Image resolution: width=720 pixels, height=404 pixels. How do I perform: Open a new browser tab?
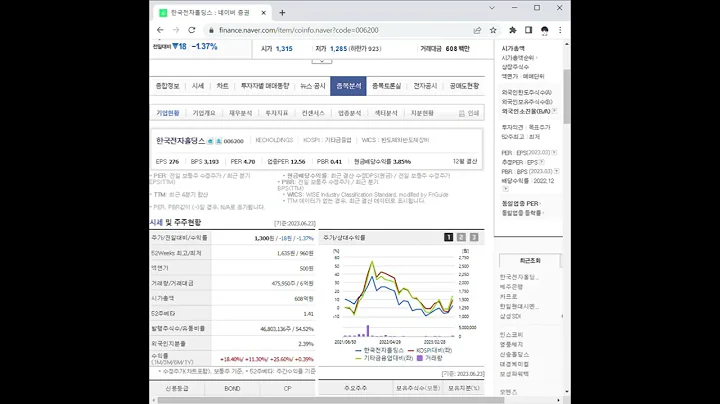tap(282, 13)
